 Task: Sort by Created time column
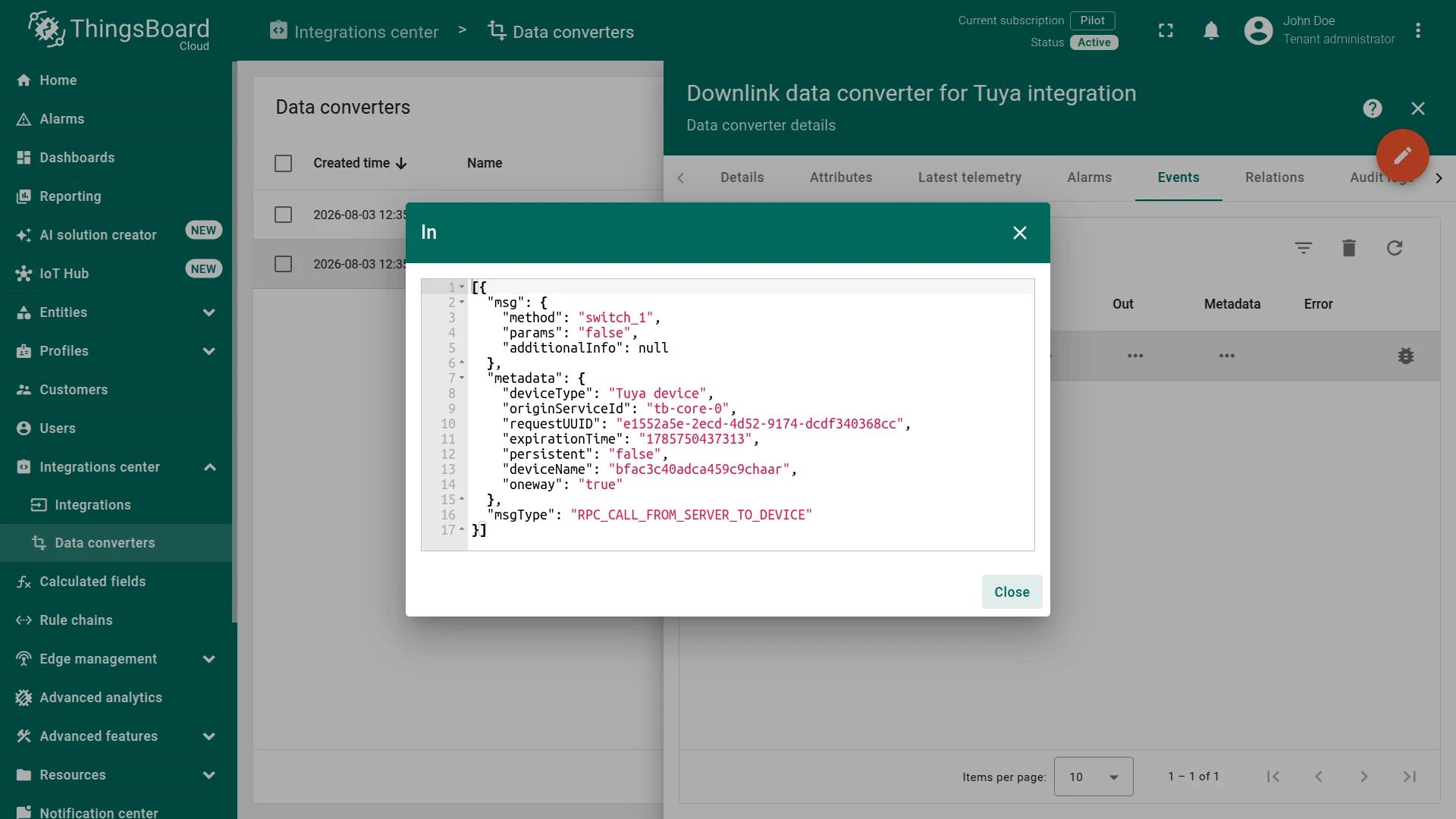360,163
